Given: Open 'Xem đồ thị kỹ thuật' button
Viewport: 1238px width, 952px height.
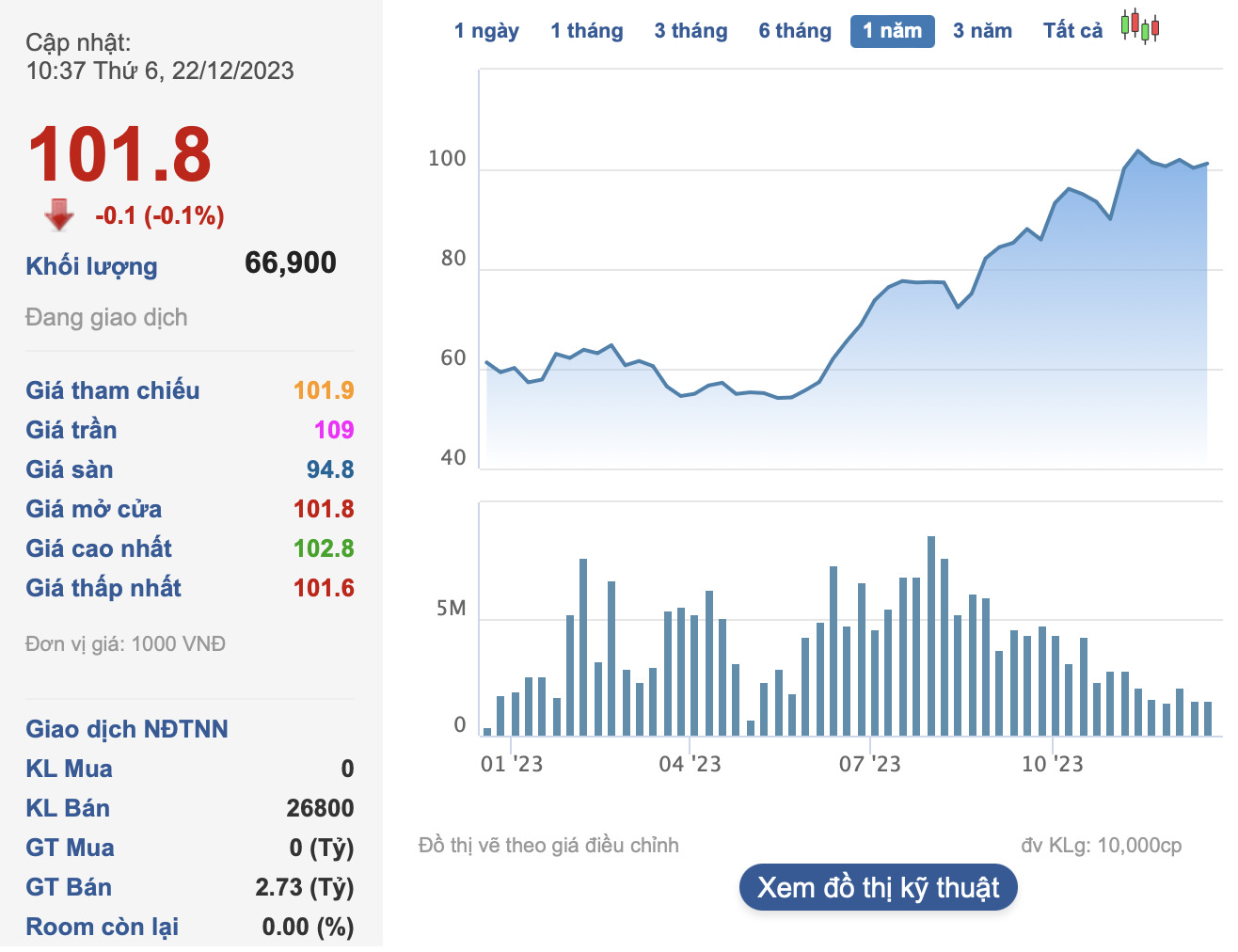Looking at the screenshot, I should 878,888.
